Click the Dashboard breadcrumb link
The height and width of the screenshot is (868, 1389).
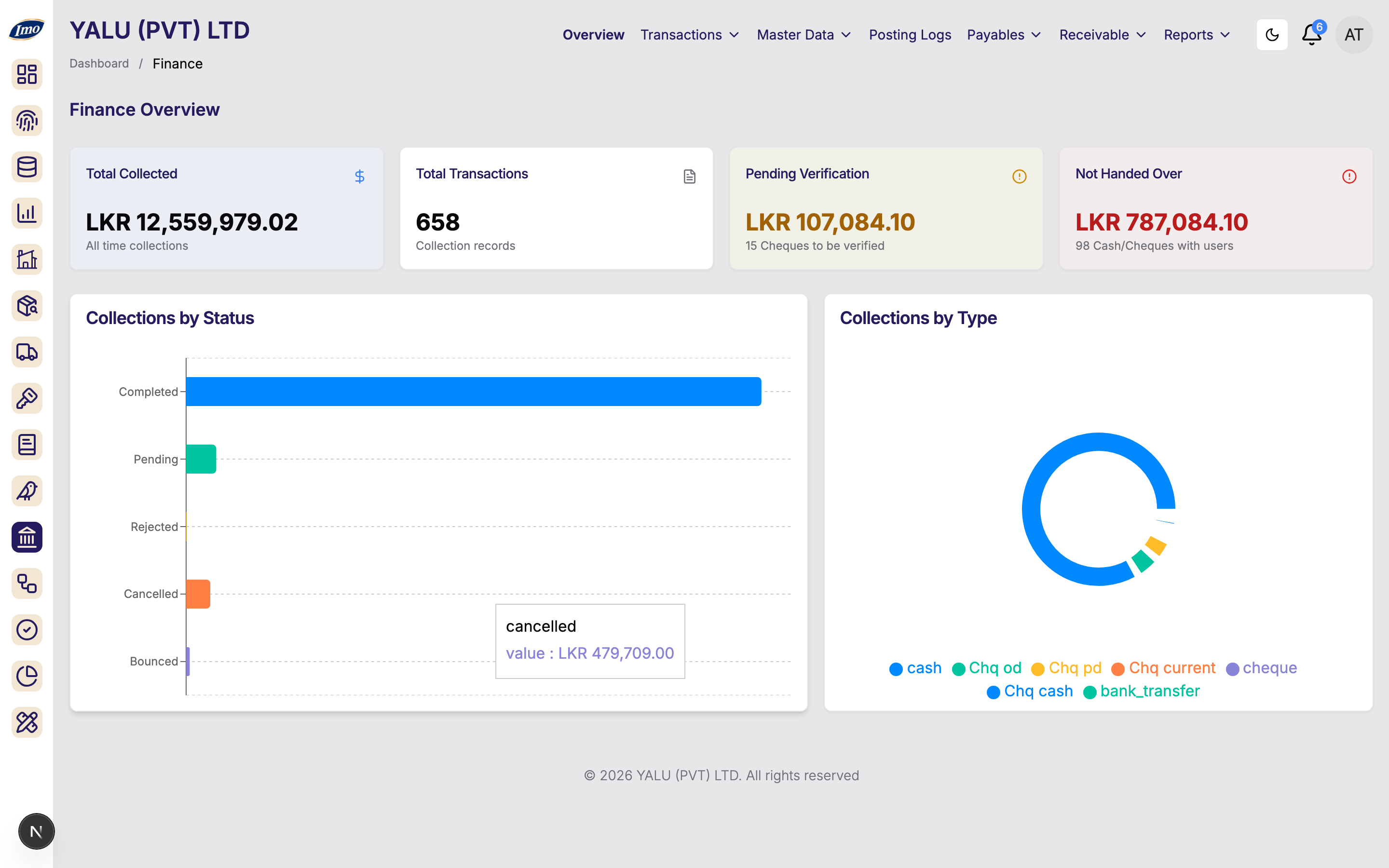click(99, 63)
